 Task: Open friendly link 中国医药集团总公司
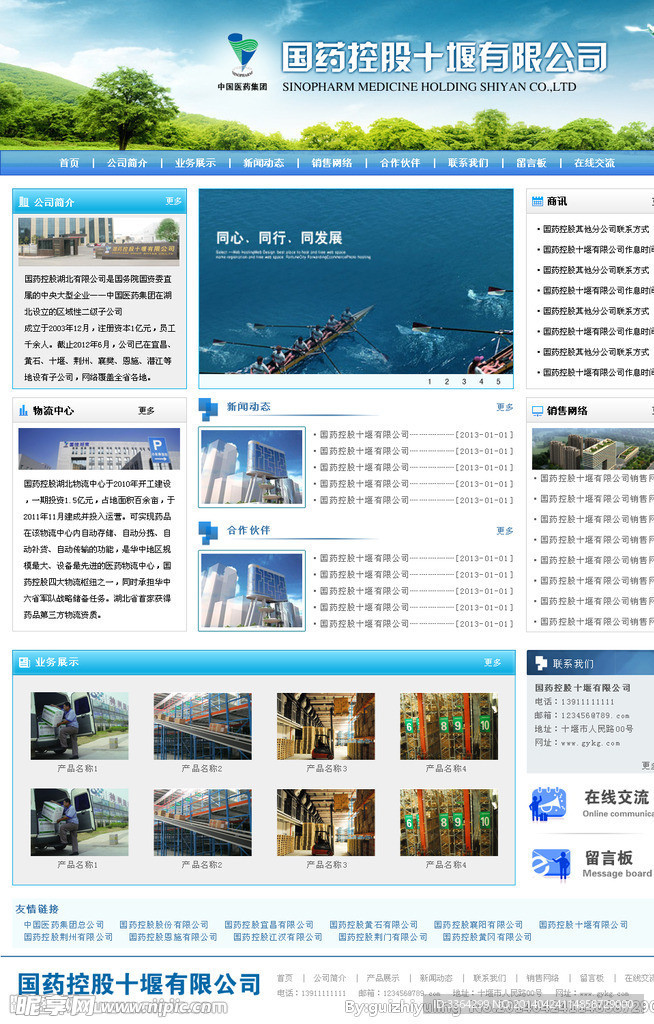[64, 925]
